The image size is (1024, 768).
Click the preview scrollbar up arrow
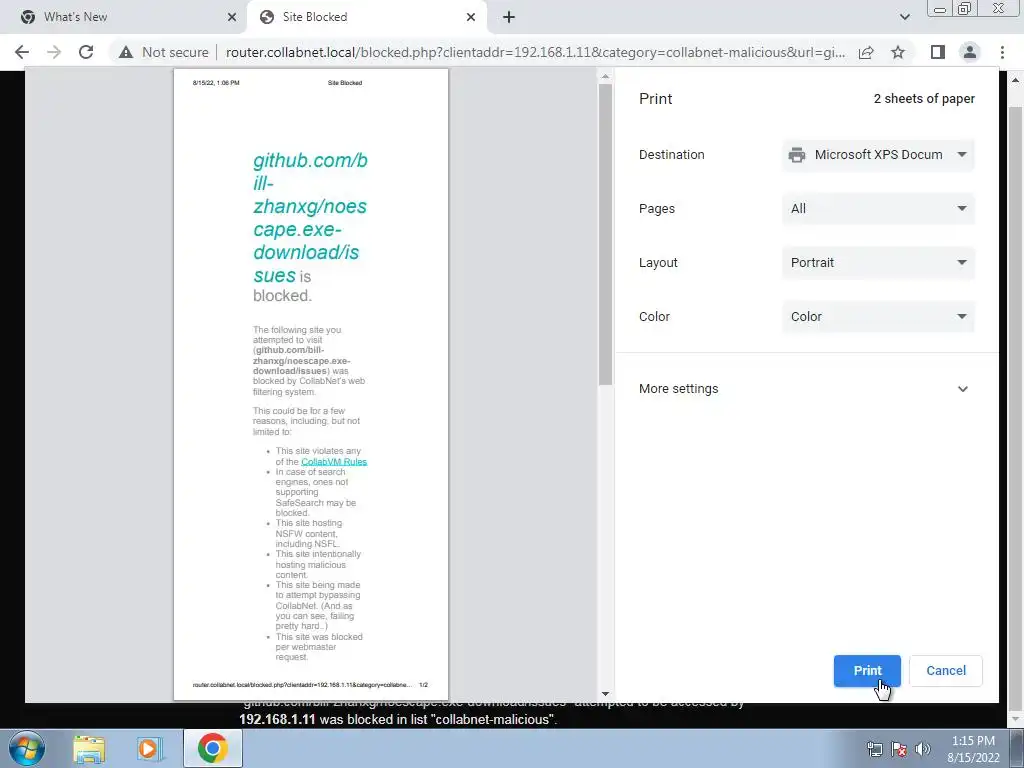point(605,76)
